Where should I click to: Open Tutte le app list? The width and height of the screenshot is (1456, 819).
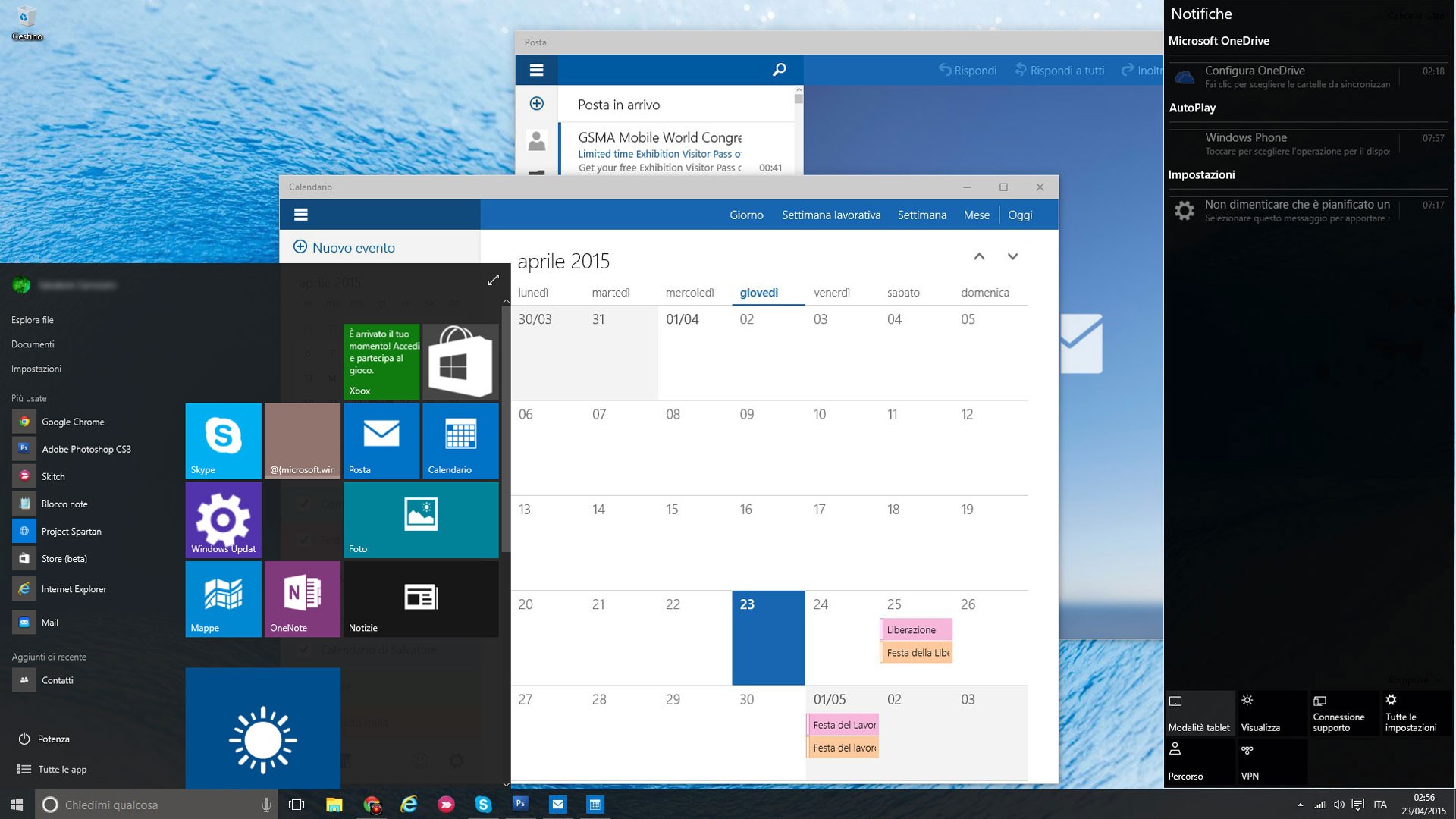click(52, 769)
